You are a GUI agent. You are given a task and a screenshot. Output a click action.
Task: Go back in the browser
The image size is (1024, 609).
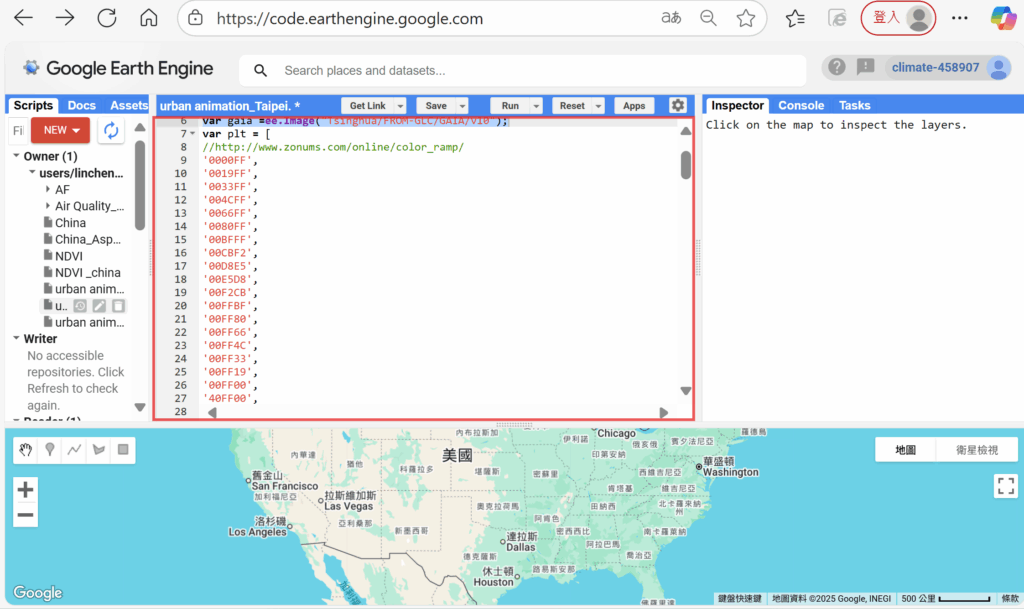click(x=24, y=18)
